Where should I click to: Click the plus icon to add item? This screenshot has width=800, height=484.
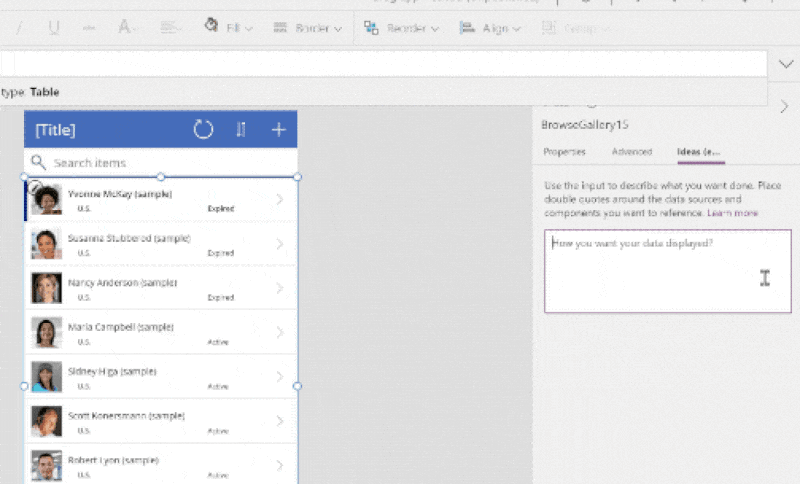coord(279,130)
